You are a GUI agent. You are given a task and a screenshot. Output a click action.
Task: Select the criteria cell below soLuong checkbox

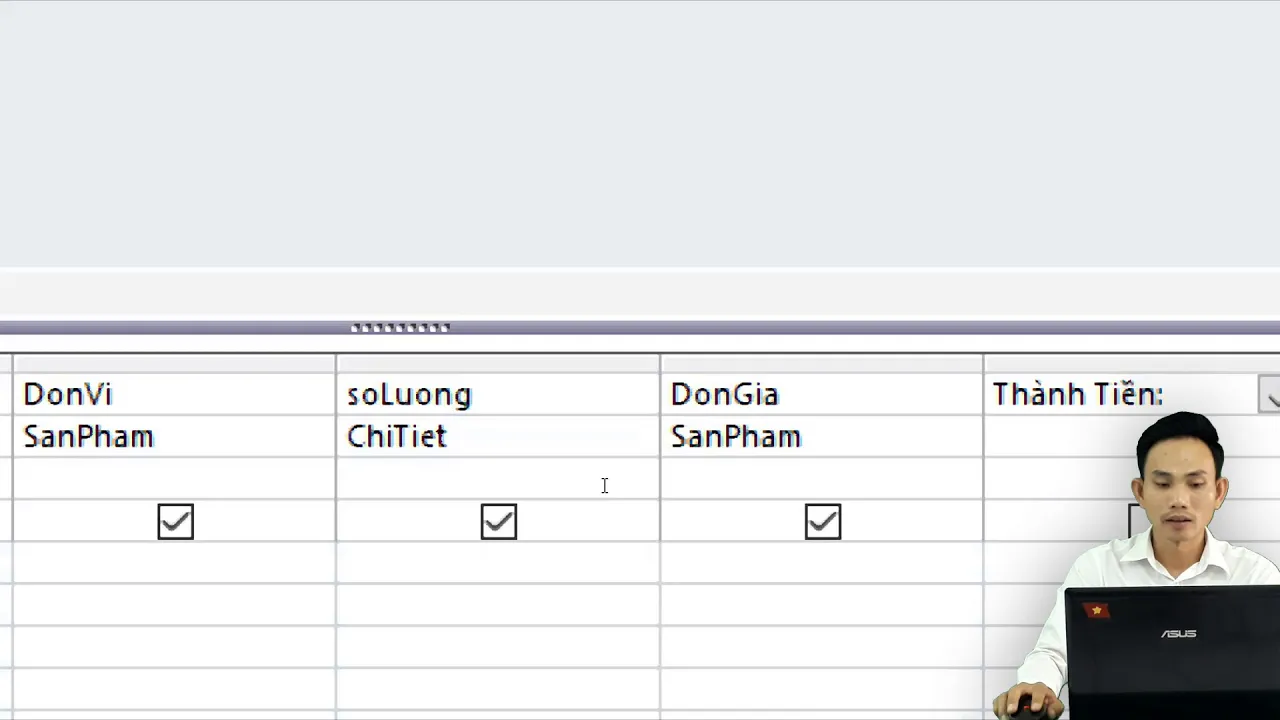(x=498, y=563)
